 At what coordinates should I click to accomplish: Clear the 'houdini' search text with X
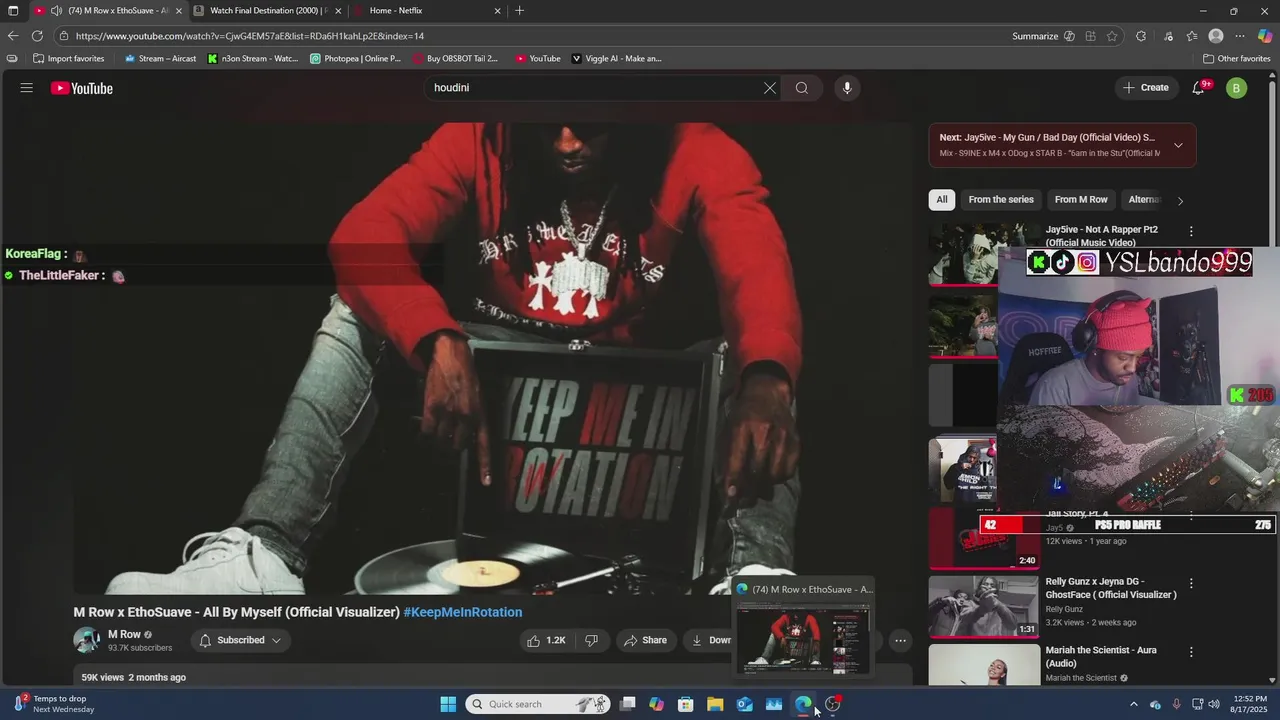[770, 88]
